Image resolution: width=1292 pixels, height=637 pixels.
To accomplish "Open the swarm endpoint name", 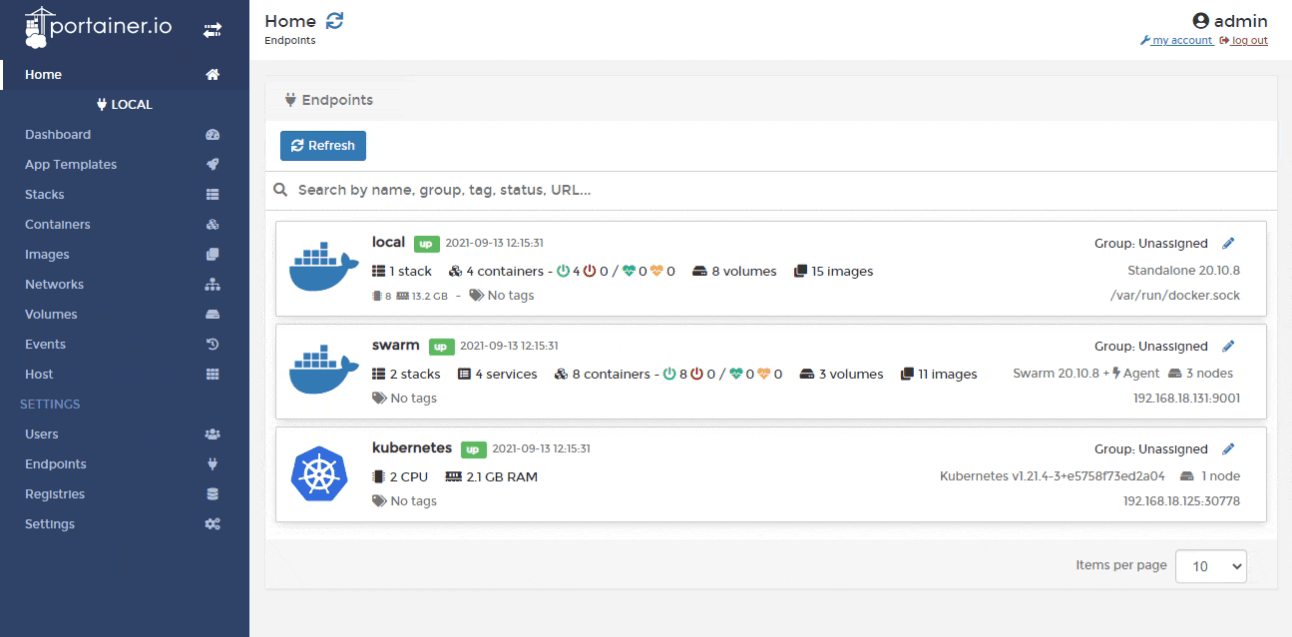I will coord(395,345).
